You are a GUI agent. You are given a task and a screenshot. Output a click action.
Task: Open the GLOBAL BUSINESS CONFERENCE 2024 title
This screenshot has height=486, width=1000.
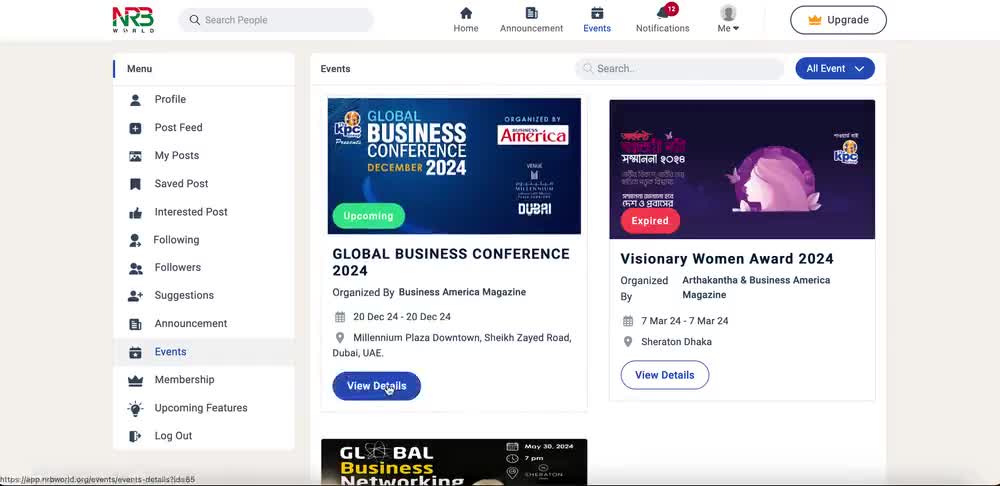pos(451,262)
